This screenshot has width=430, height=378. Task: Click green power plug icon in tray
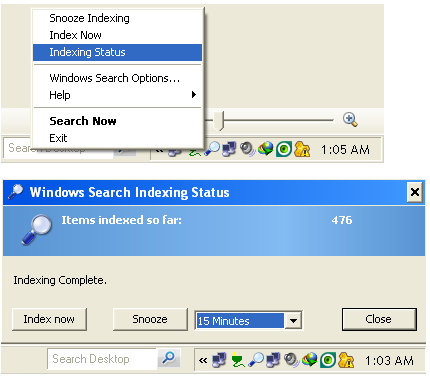(x=238, y=360)
